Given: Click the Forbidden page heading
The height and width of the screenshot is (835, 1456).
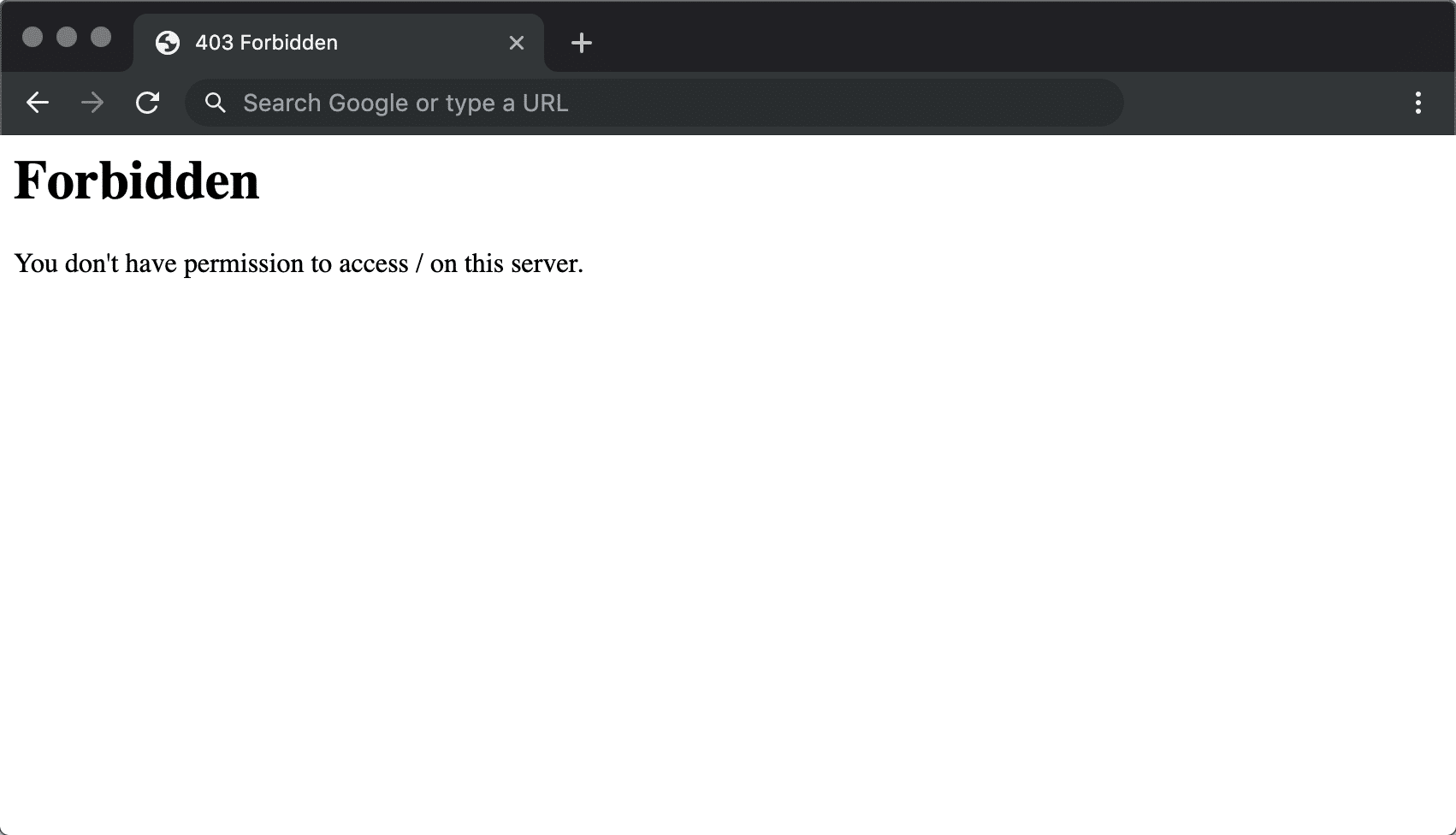Looking at the screenshot, I should (139, 181).
